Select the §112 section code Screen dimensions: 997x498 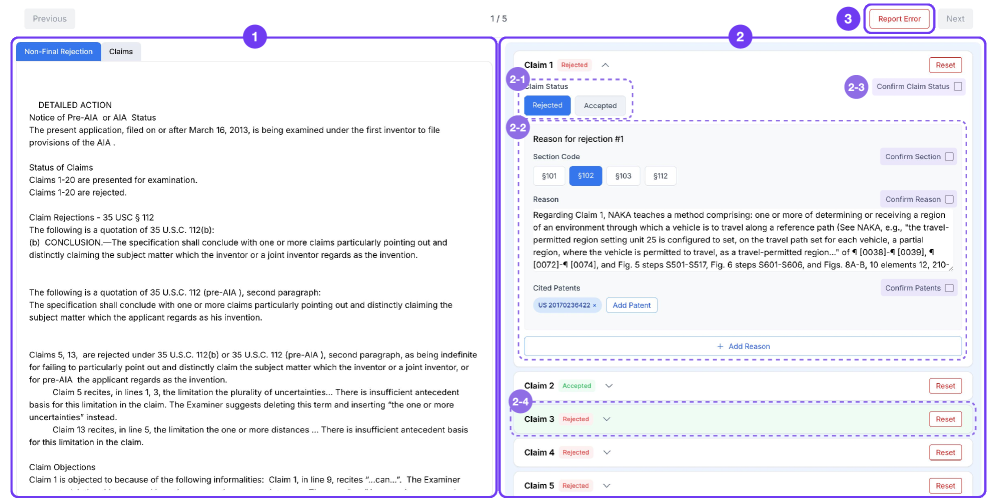pyautogui.click(x=659, y=176)
